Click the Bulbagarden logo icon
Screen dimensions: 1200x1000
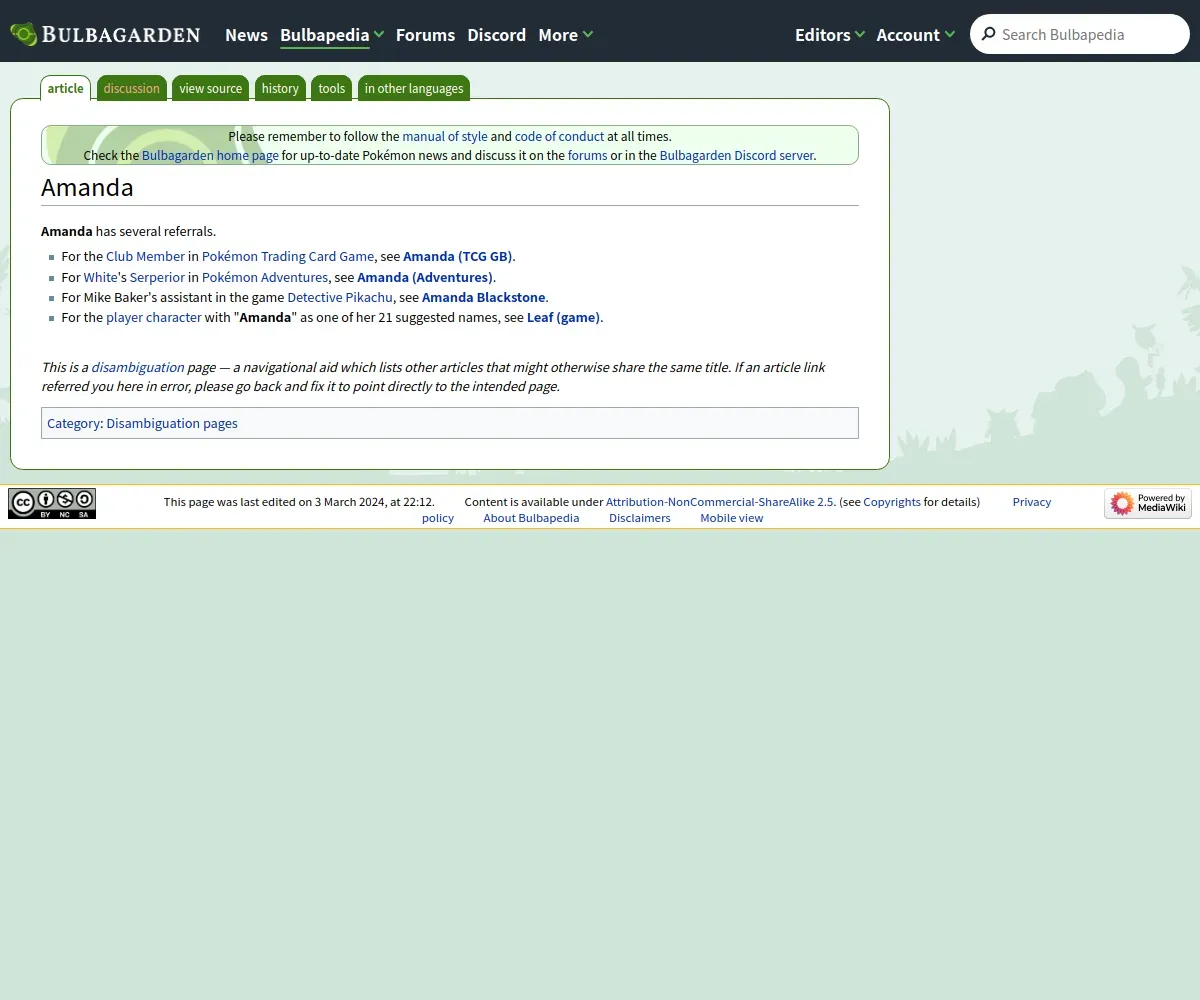tap(24, 34)
